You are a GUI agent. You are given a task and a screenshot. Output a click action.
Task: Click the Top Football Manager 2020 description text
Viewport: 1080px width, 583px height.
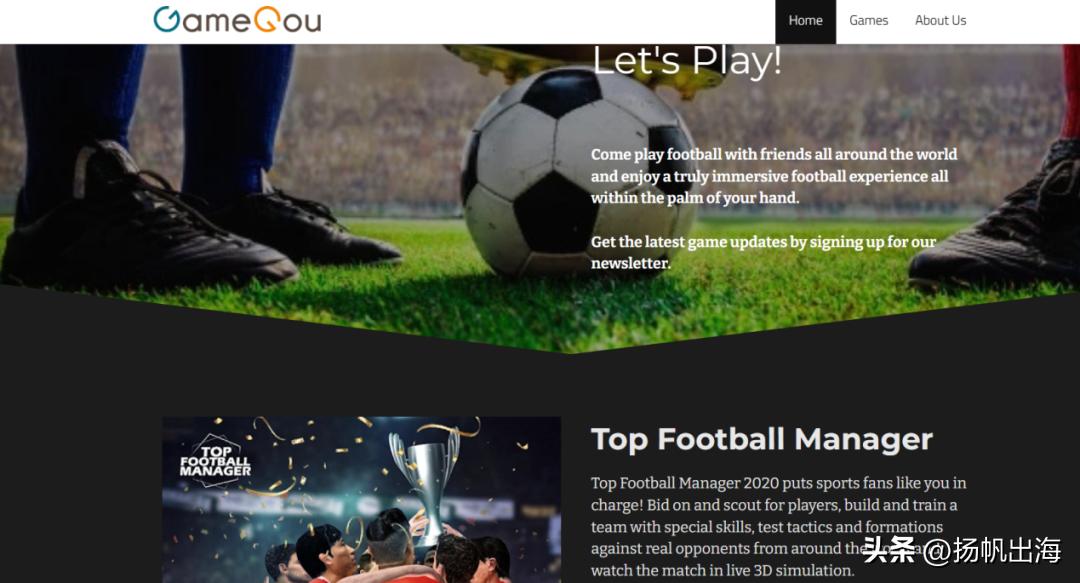pyautogui.click(x=778, y=526)
